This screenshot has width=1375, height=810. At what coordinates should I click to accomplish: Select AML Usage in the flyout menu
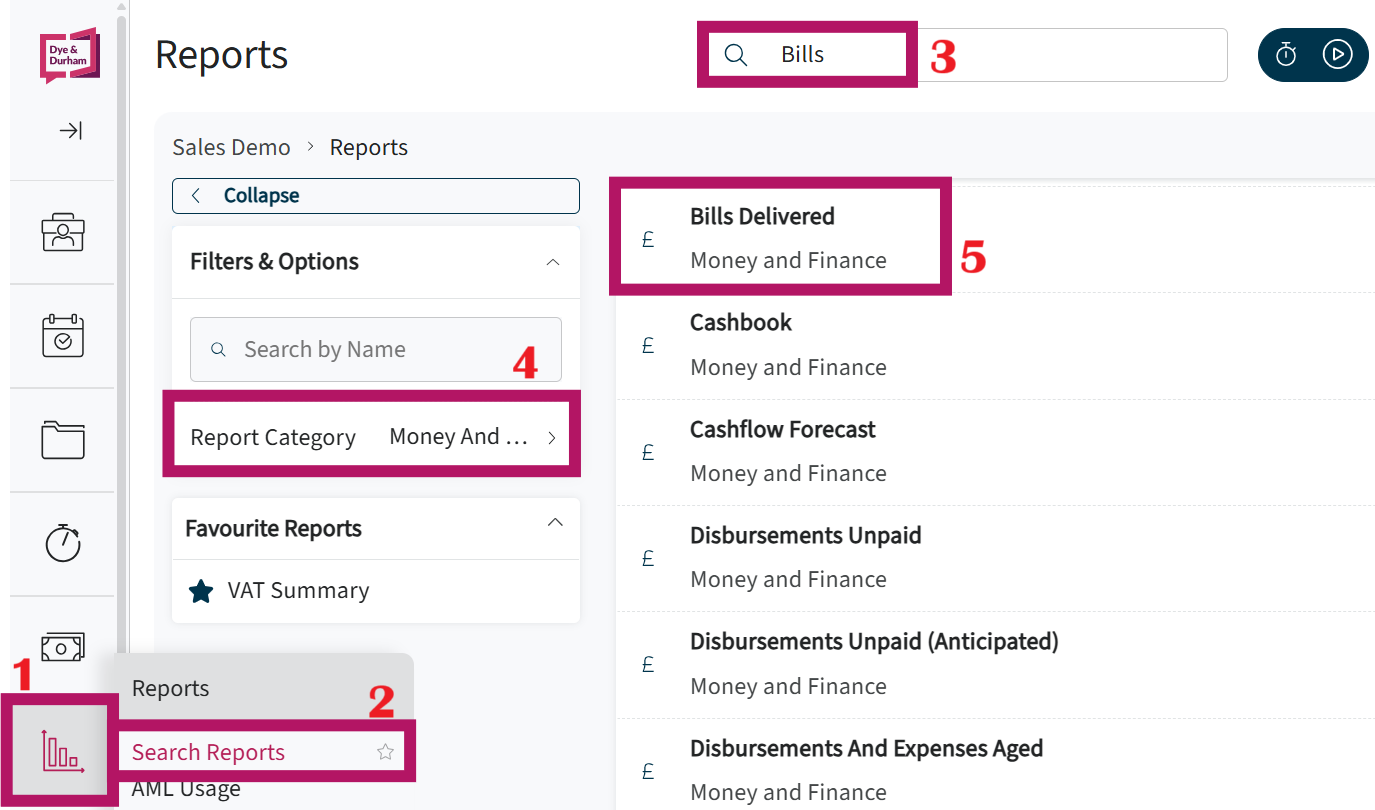pos(186,789)
